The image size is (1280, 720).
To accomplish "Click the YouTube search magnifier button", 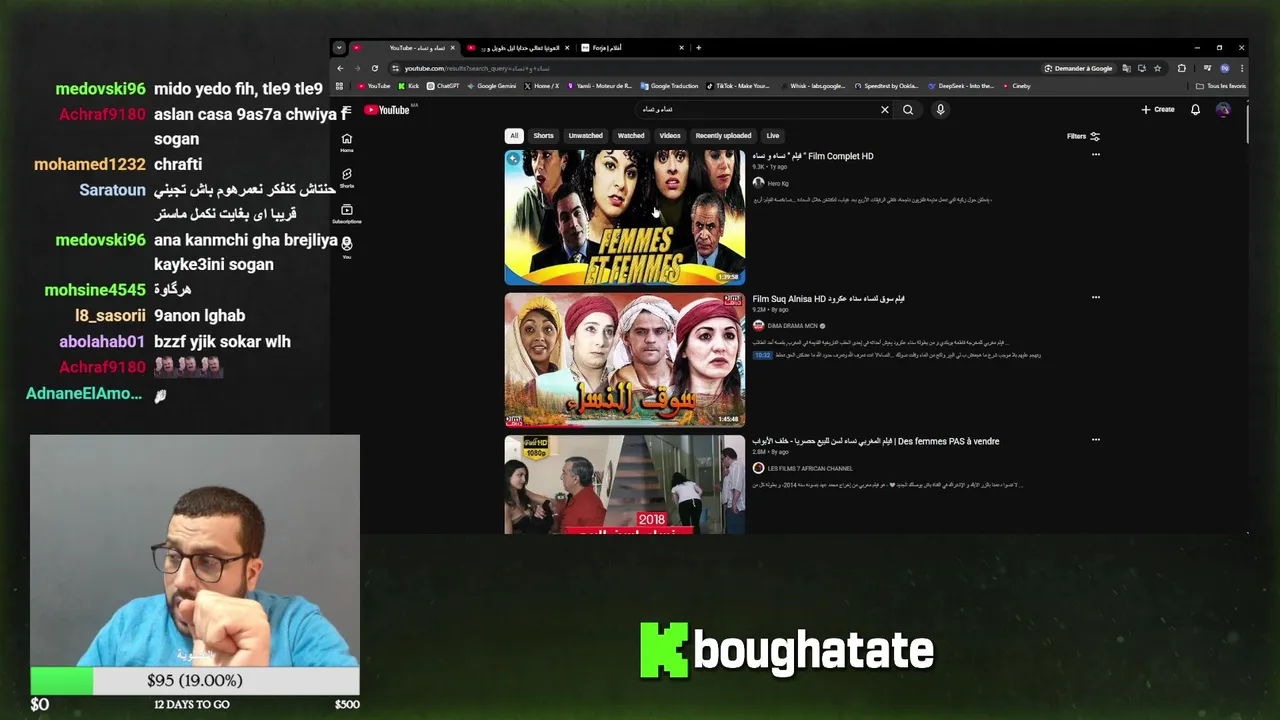I will 908,110.
